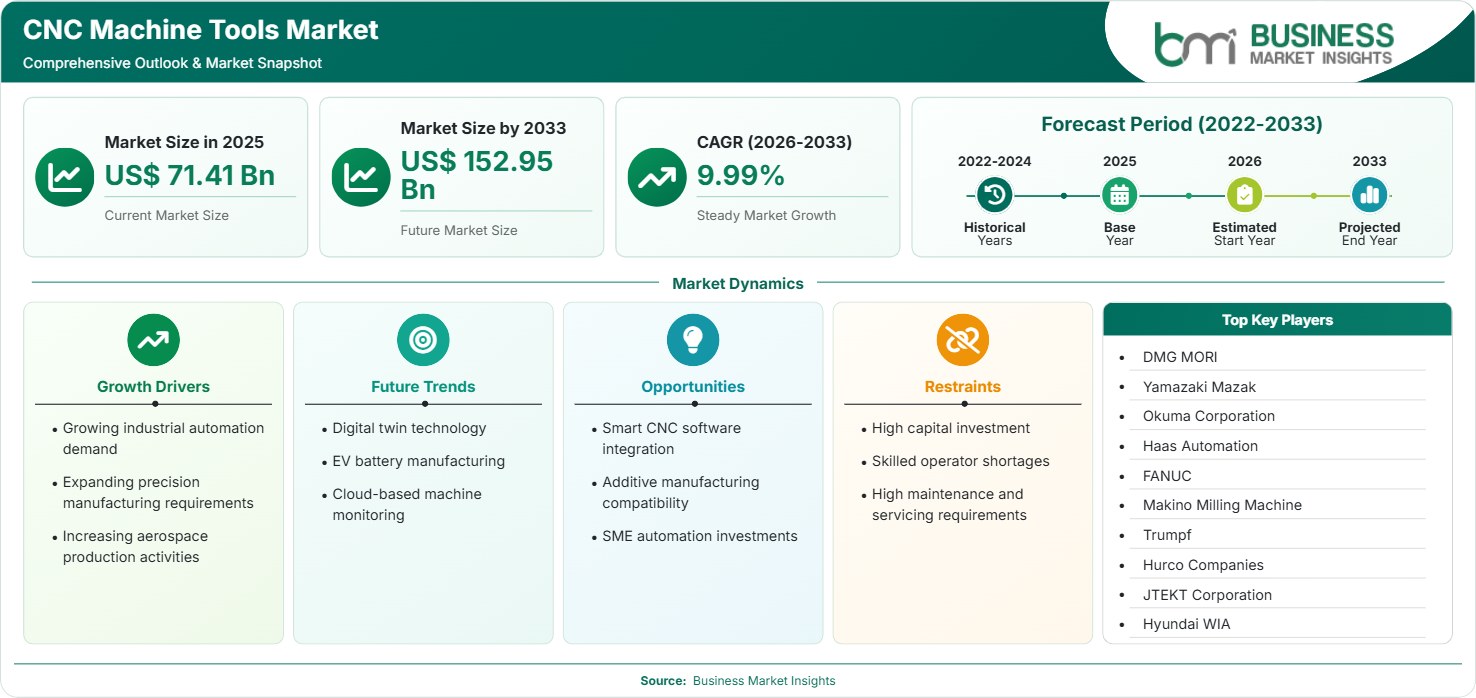Click the Market Dynamics section heading
The width and height of the screenshot is (1476, 698).
pyautogui.click(x=738, y=284)
